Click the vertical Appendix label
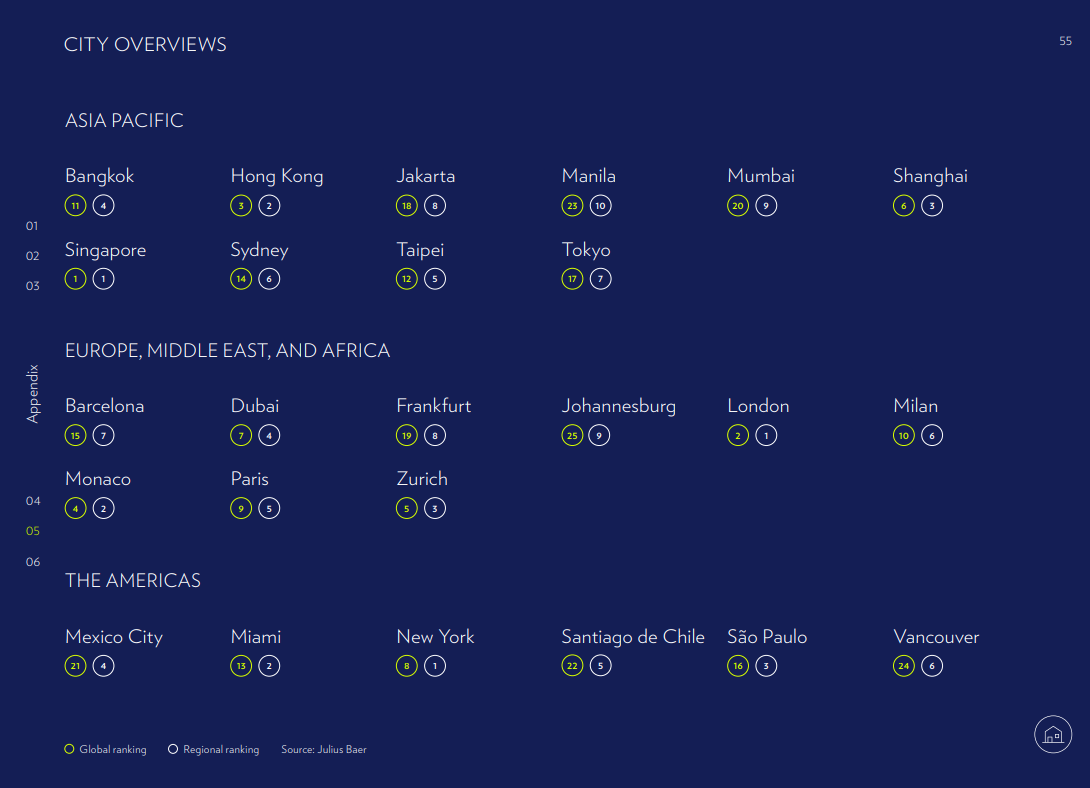 tap(33, 393)
